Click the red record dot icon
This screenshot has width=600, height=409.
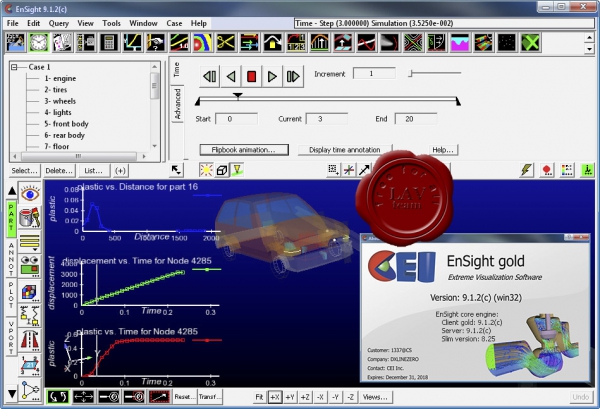[x=547, y=170]
